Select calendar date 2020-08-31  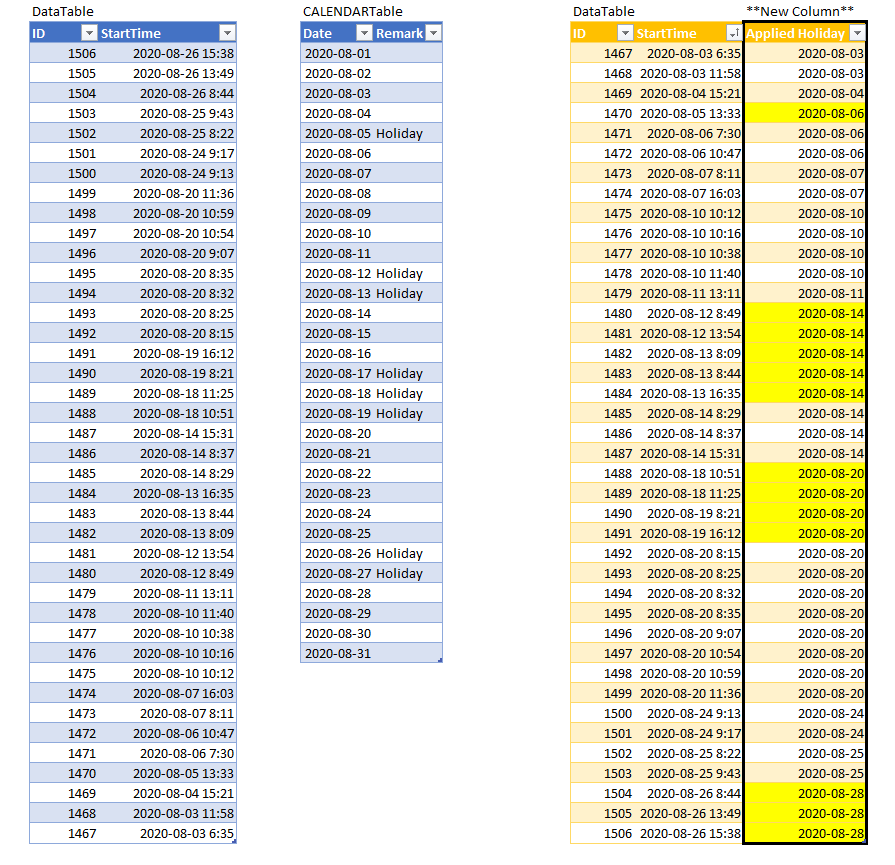pyautogui.click(x=337, y=653)
